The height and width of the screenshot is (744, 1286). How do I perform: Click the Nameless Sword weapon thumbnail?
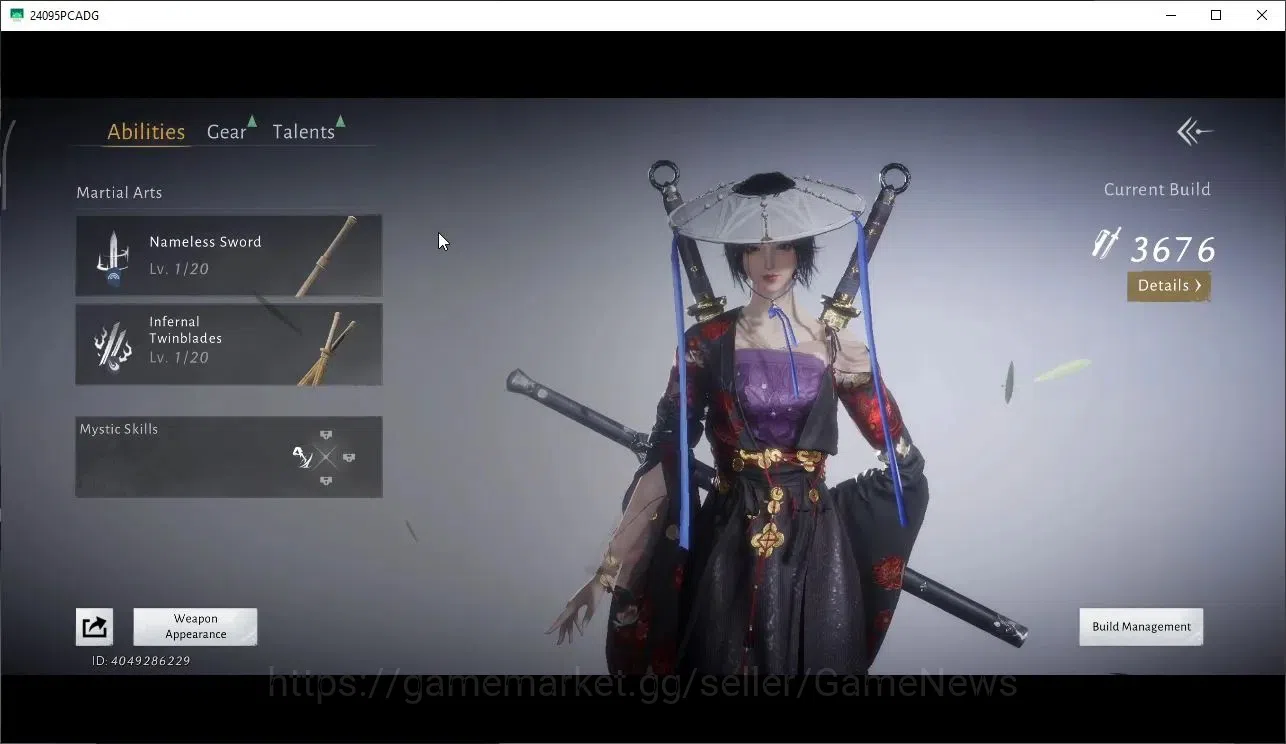point(326,256)
